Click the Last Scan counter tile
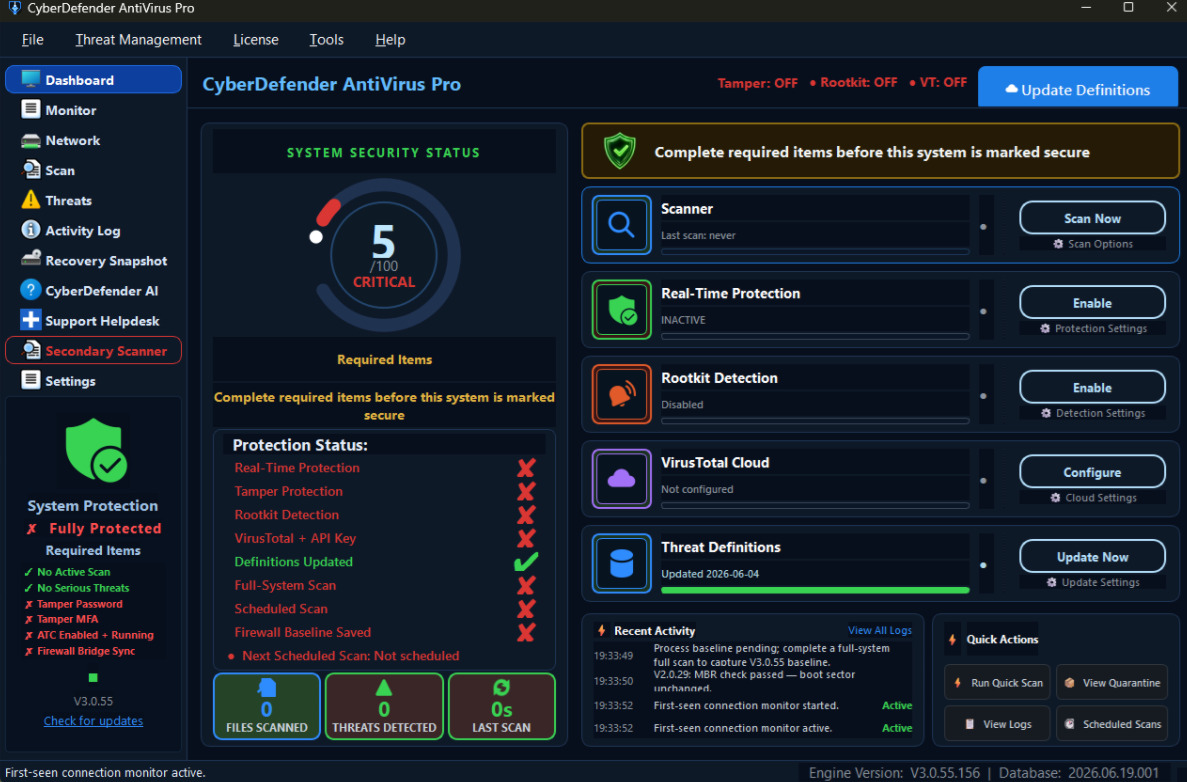The image size is (1187, 782). point(501,706)
